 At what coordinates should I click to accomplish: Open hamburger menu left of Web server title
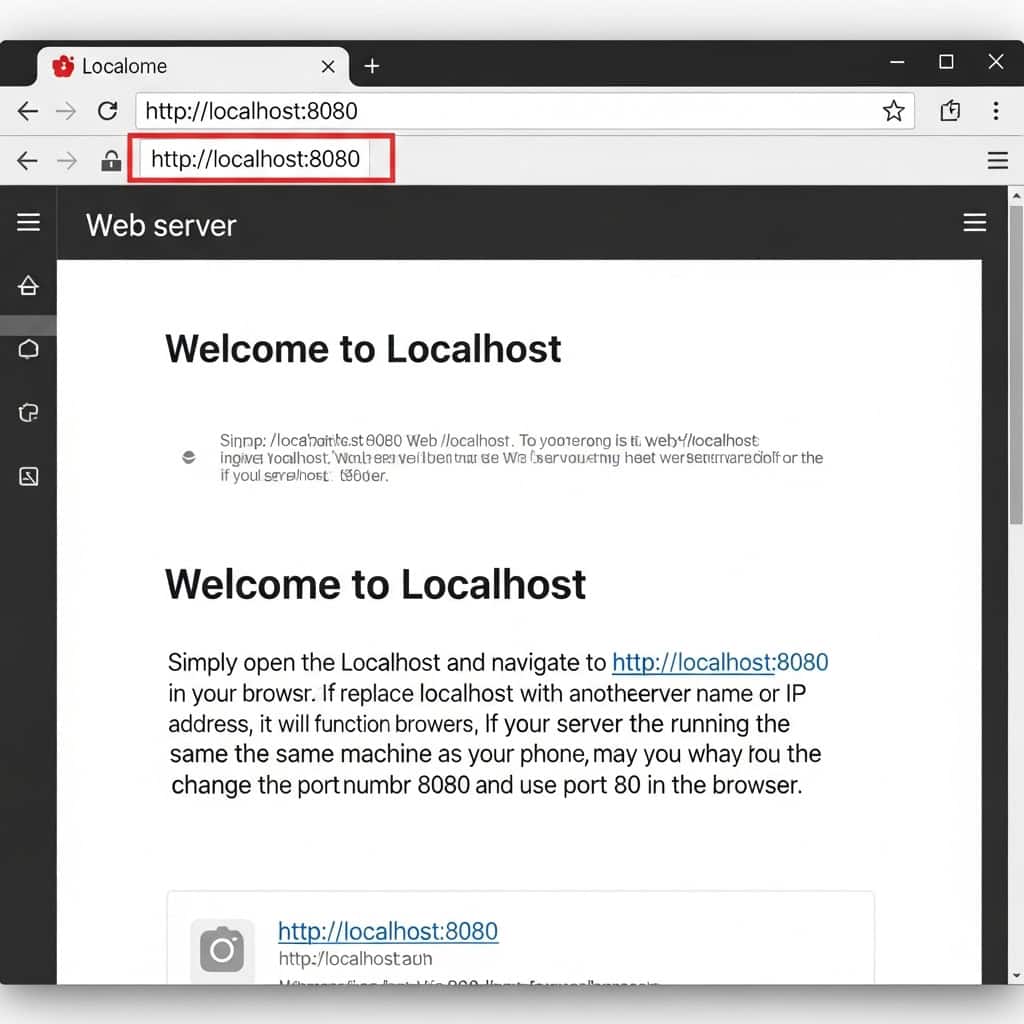28,222
